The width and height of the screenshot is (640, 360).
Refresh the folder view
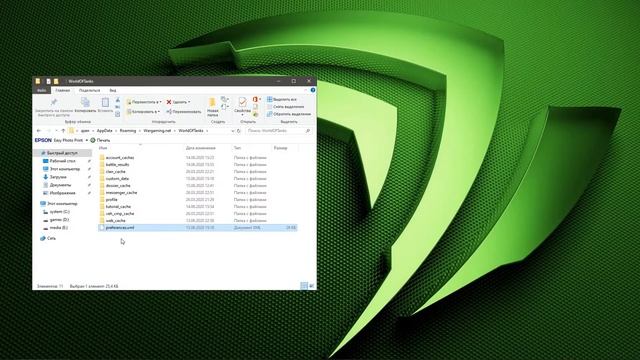click(x=239, y=131)
